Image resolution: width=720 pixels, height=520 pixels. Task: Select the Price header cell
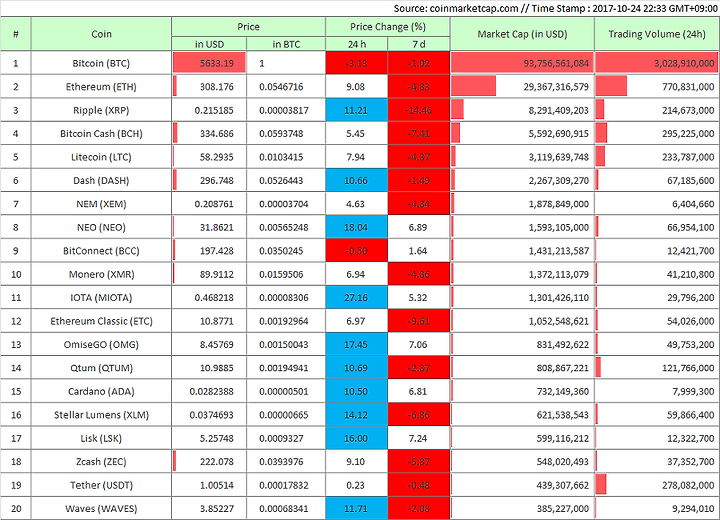[248, 27]
